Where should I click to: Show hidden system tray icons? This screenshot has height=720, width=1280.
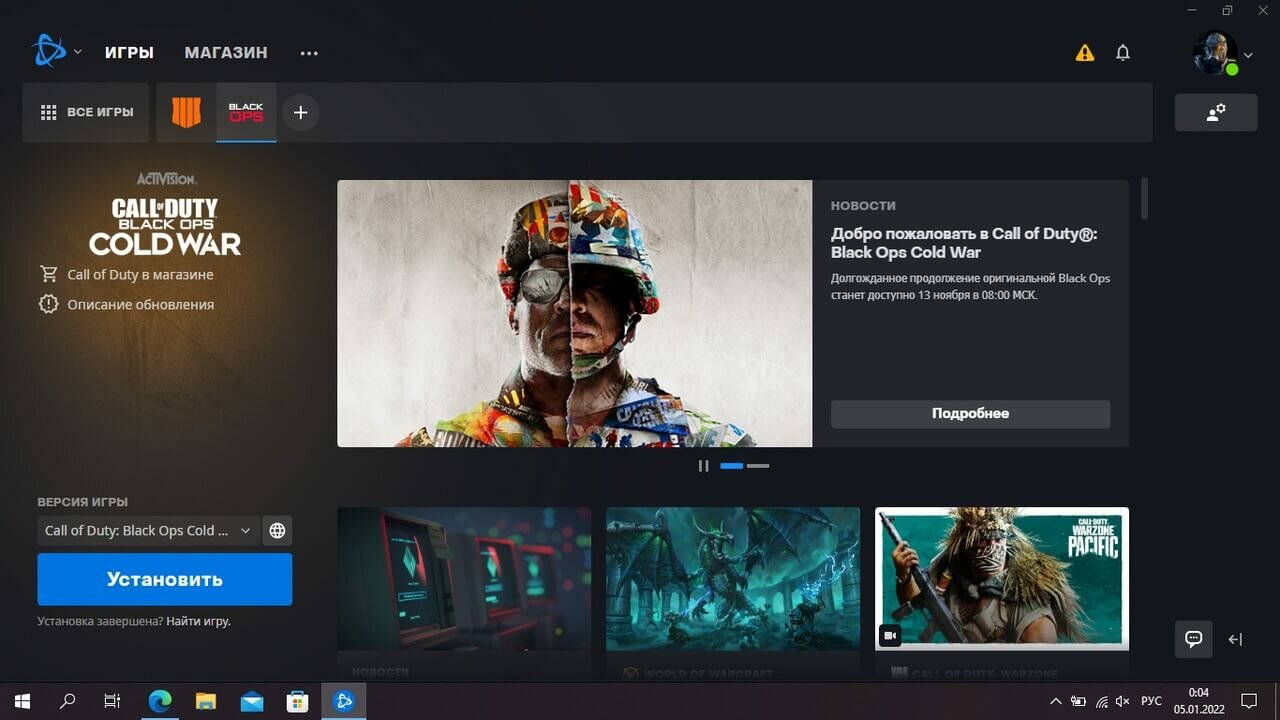1055,701
